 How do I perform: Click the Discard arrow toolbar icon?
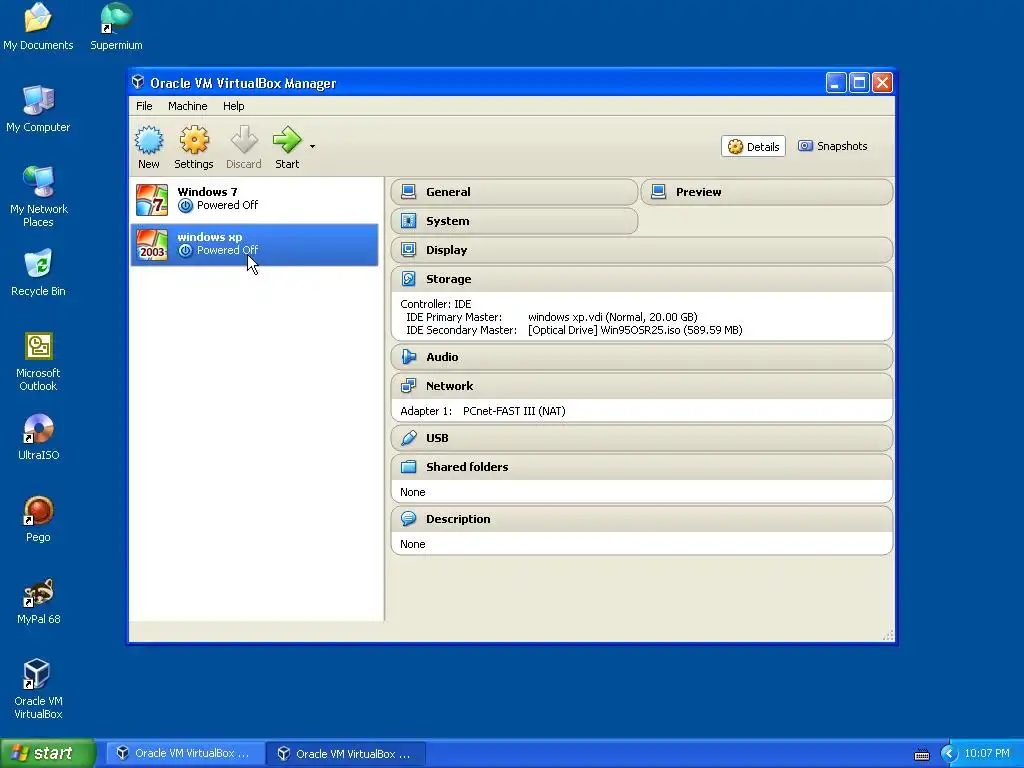pyautogui.click(x=244, y=148)
